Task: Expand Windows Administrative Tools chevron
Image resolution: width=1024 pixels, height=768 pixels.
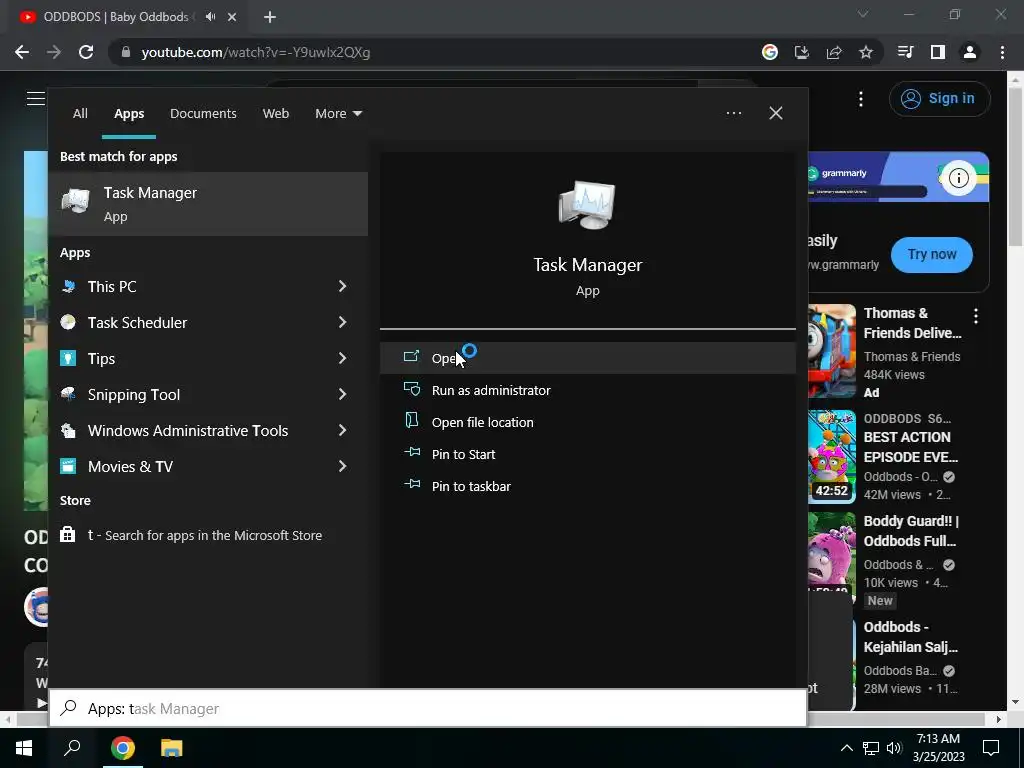Action: (342, 430)
